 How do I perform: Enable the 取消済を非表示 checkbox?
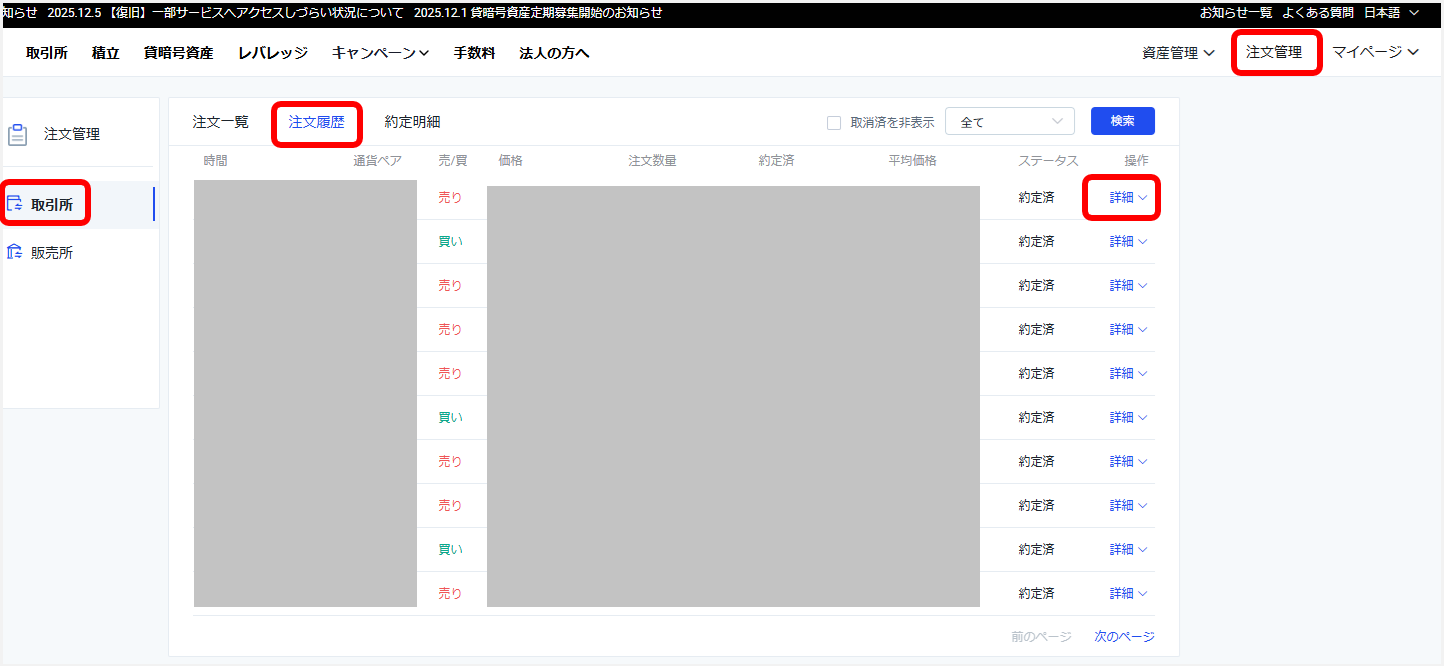tap(833, 121)
